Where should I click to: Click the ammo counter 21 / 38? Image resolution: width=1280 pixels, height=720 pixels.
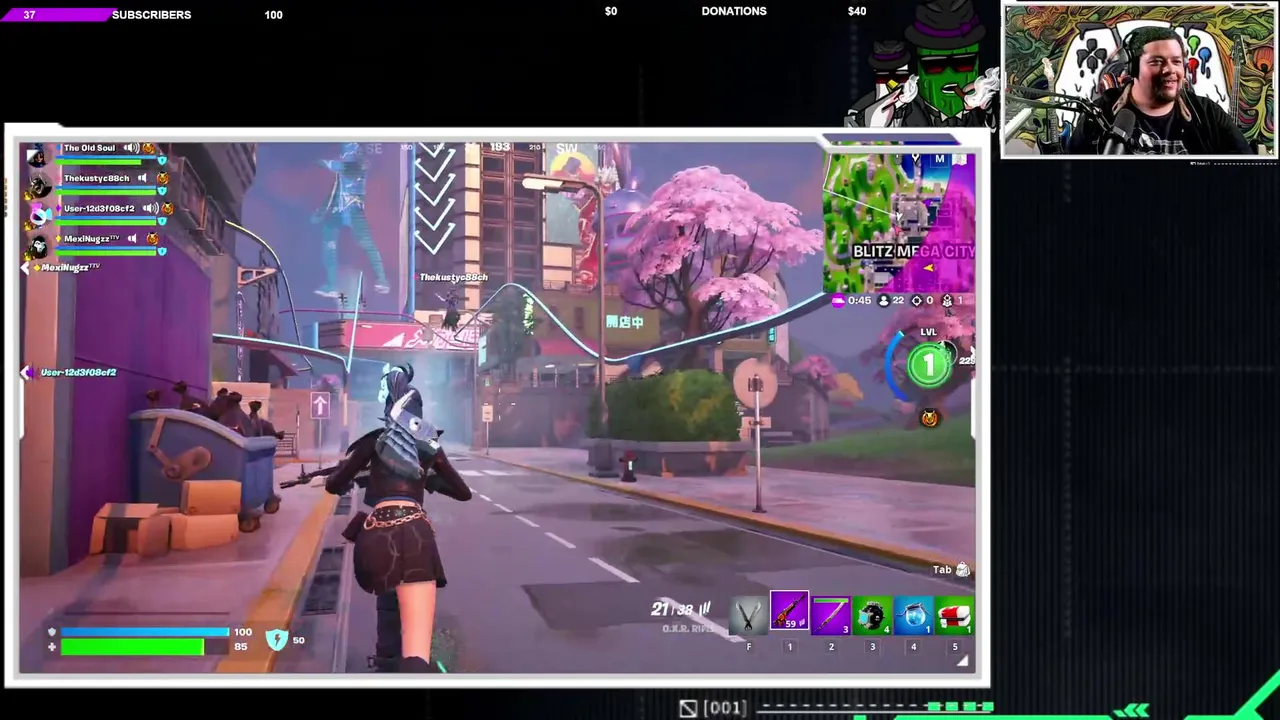[680, 608]
